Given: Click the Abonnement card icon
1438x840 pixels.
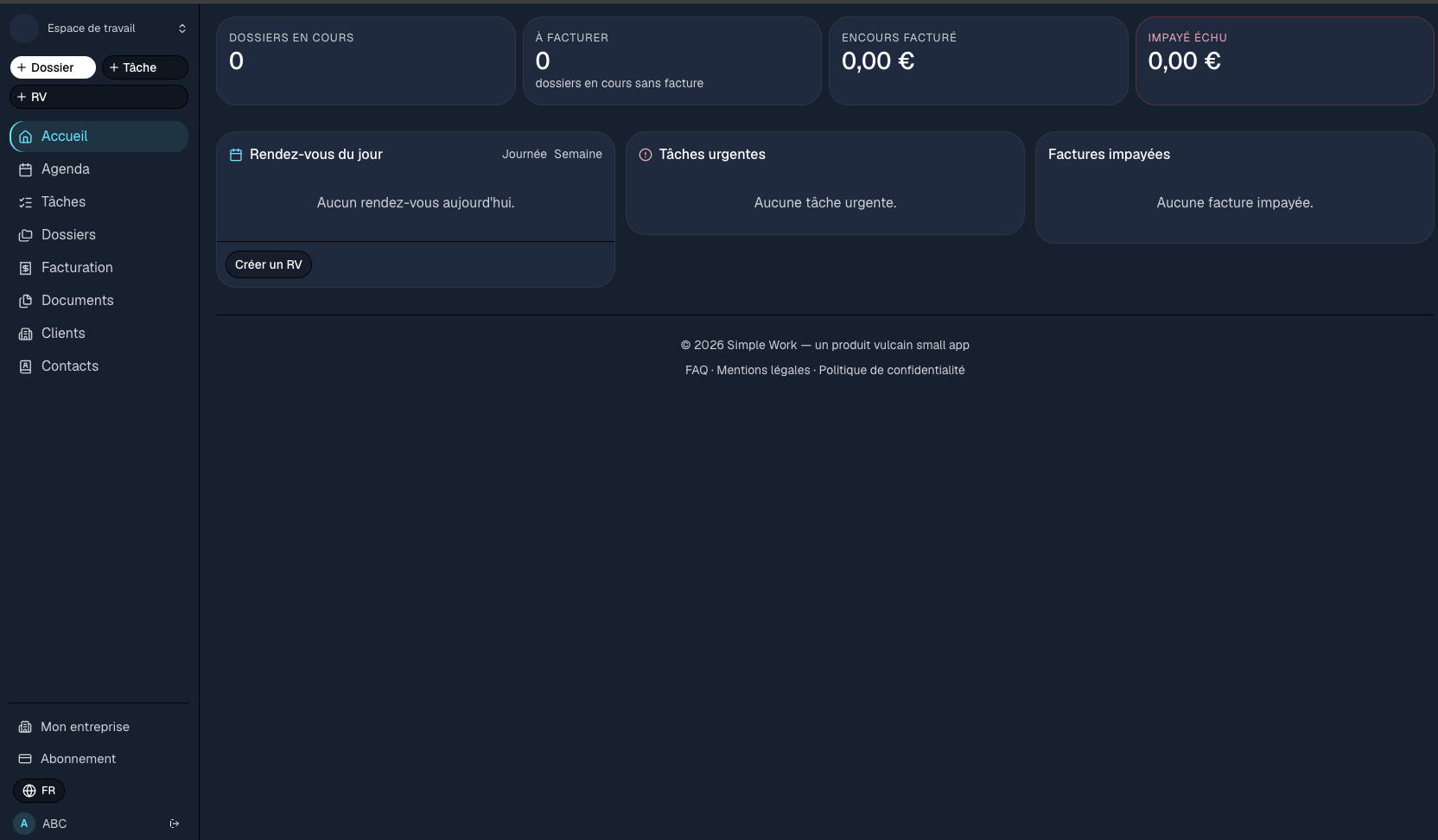Looking at the screenshot, I should pyautogui.click(x=25, y=759).
